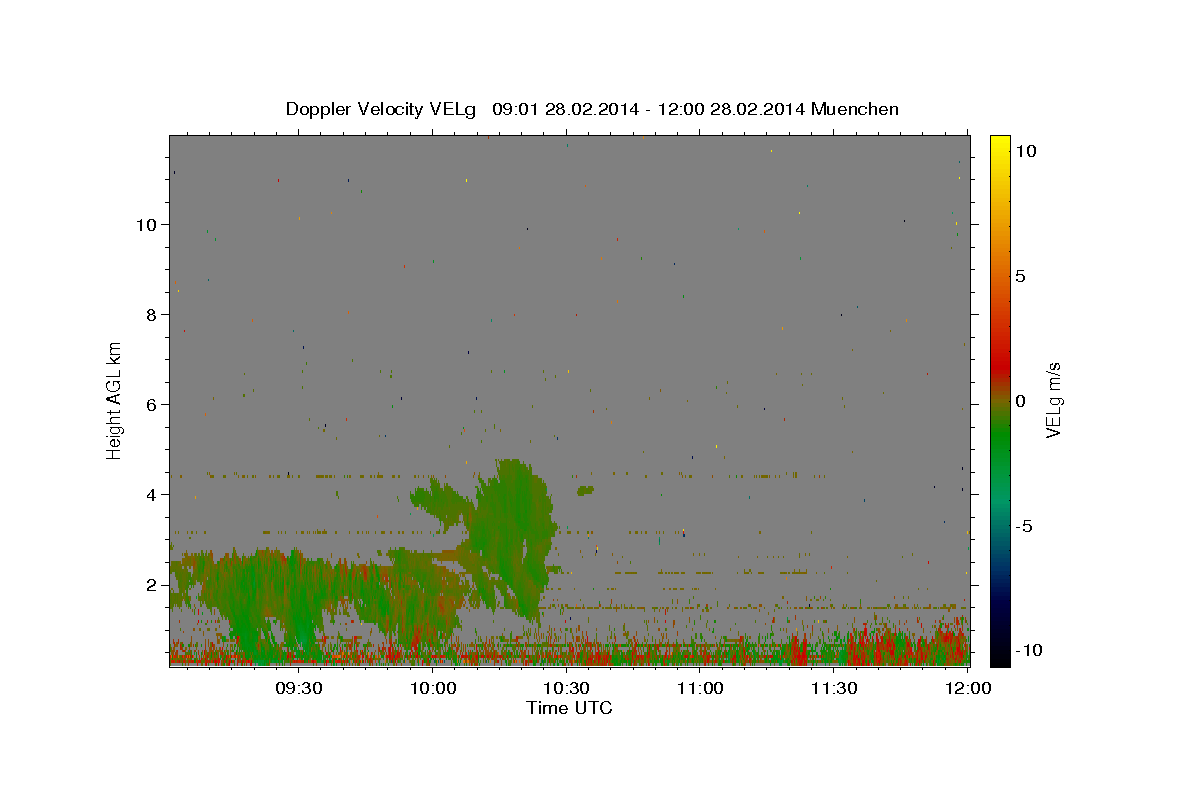The width and height of the screenshot is (1200, 800).
Task: Click the 11:30 time tick label
Action: pos(834,688)
